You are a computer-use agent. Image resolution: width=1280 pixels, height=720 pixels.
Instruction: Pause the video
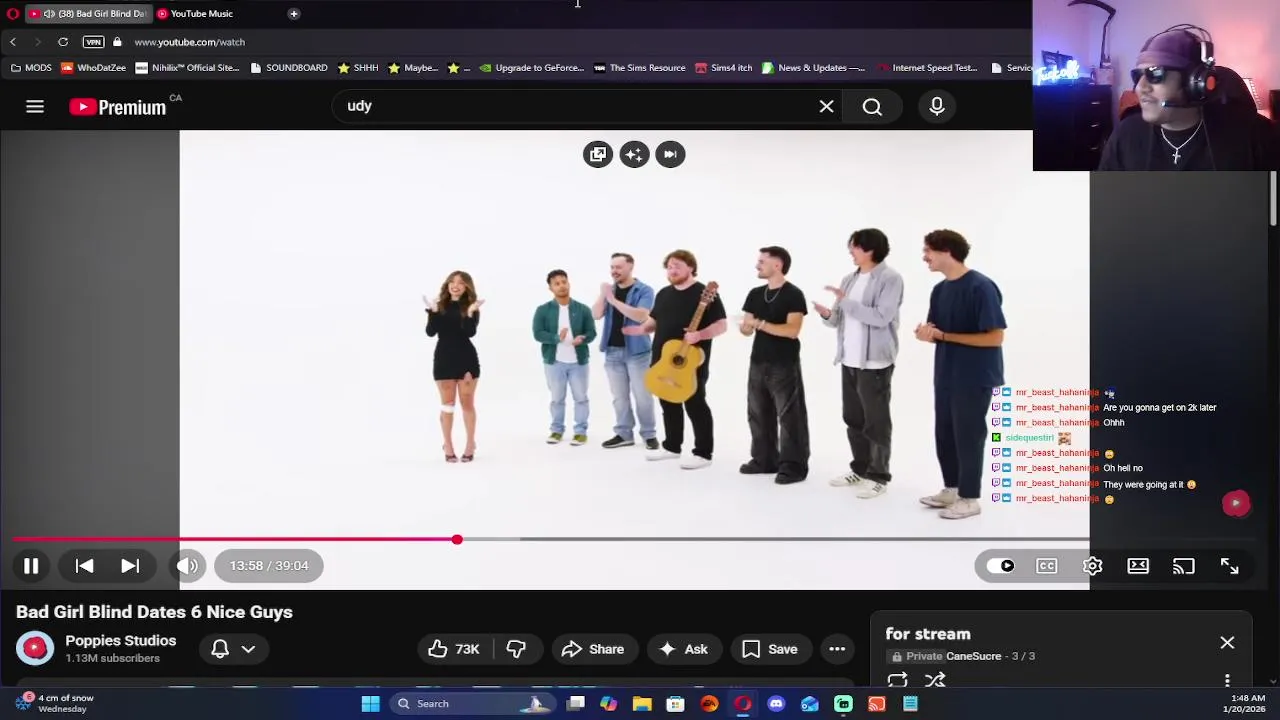click(x=31, y=566)
